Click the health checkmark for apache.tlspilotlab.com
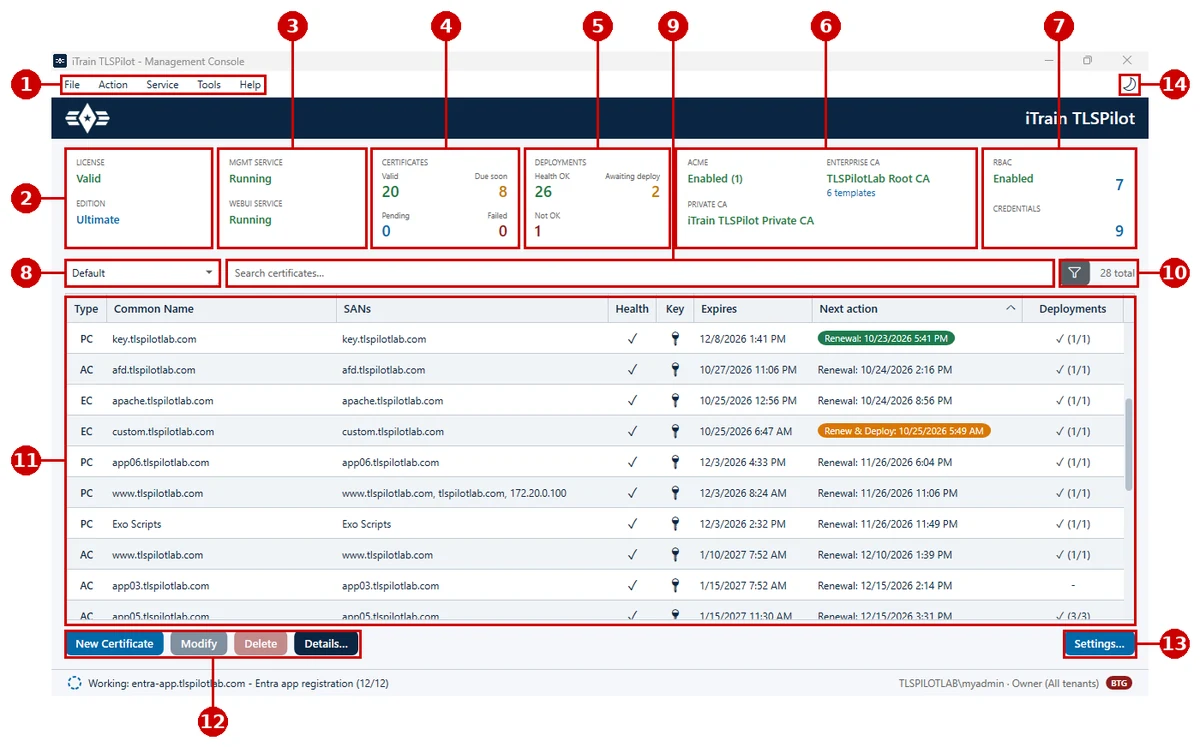Viewport: 1200px width, 747px height. click(x=632, y=401)
